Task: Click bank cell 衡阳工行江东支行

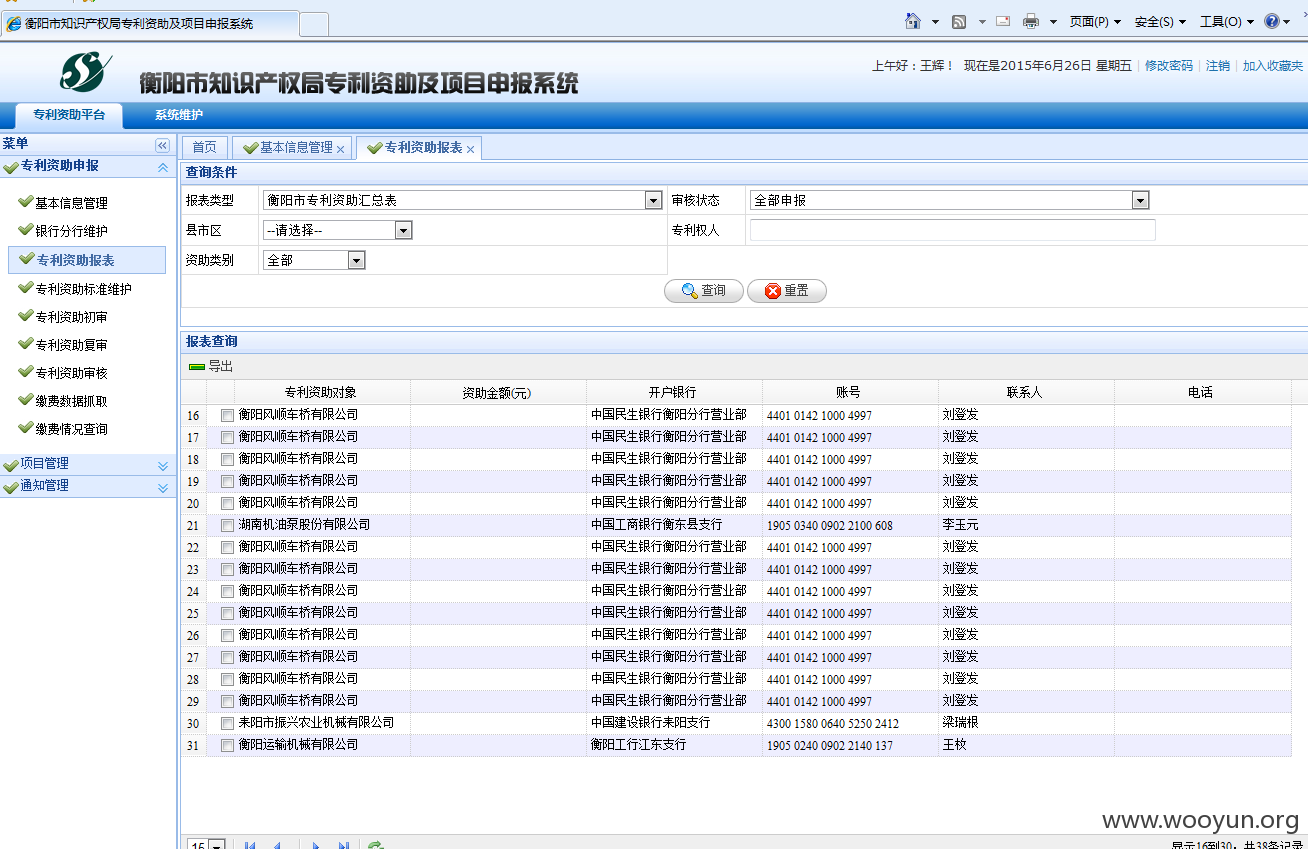Action: click(639, 745)
